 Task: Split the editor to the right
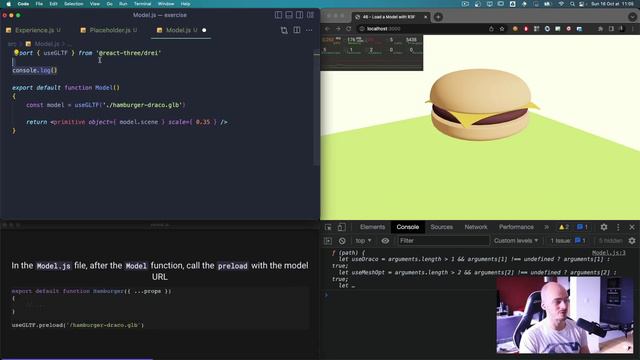point(297,30)
